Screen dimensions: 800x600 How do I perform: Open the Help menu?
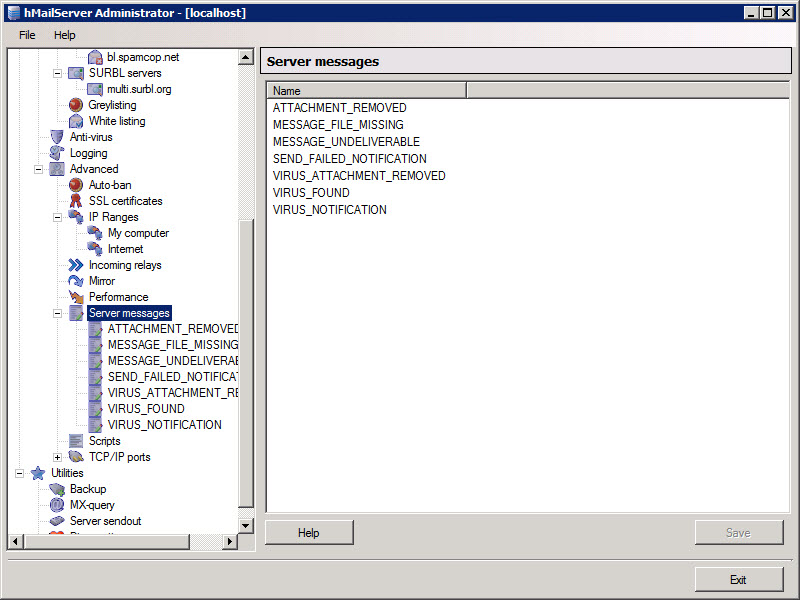(x=64, y=35)
